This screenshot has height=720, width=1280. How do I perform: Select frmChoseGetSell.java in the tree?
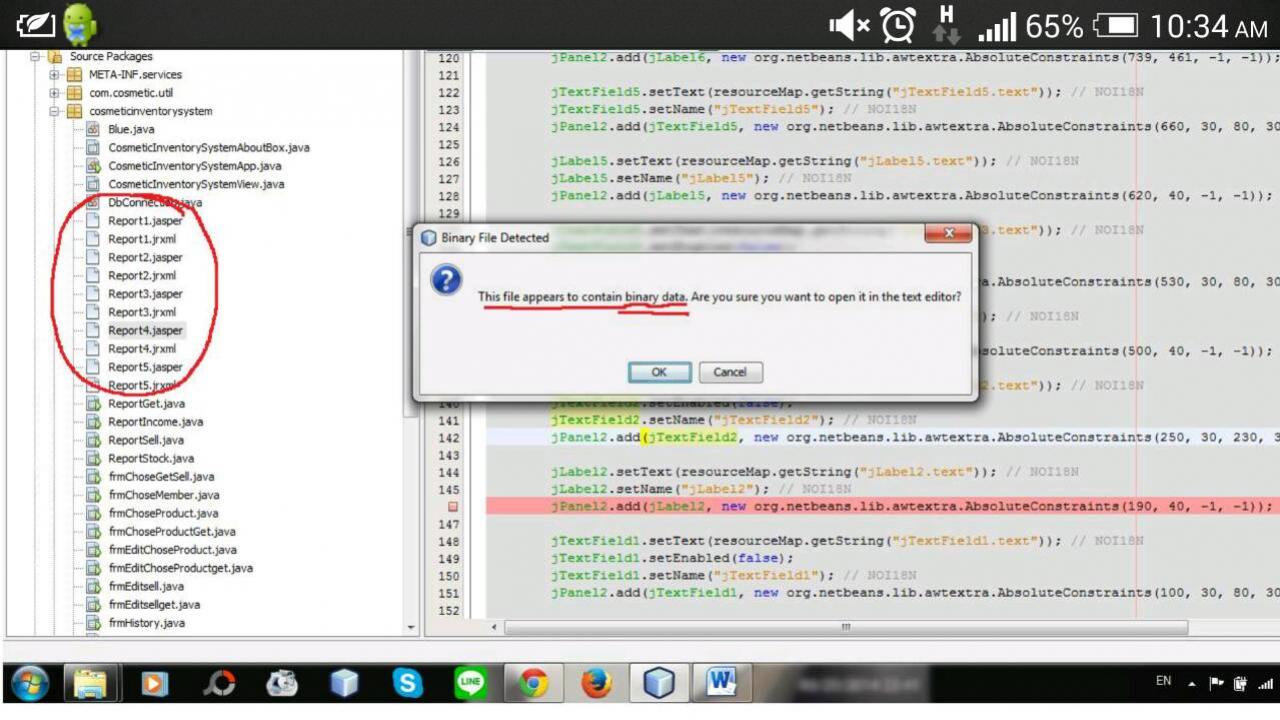[161, 477]
